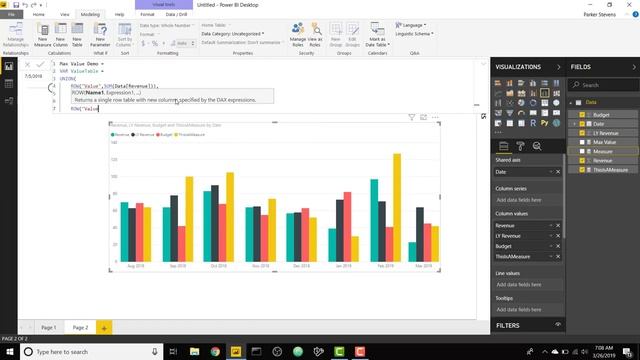The image size is (640, 360).
Task: Select the Donut chart visual icon
Action: (x=533, y=103)
